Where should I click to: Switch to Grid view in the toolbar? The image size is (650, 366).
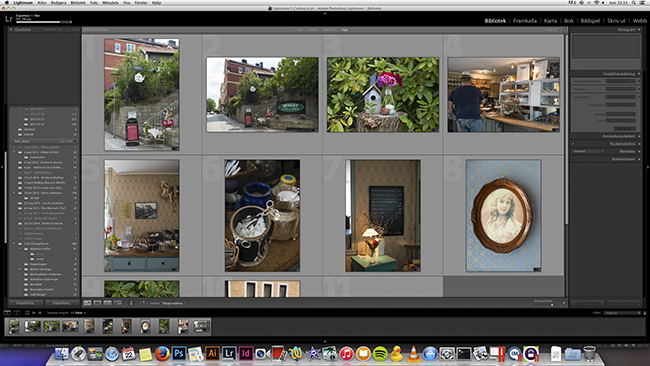(x=87, y=303)
